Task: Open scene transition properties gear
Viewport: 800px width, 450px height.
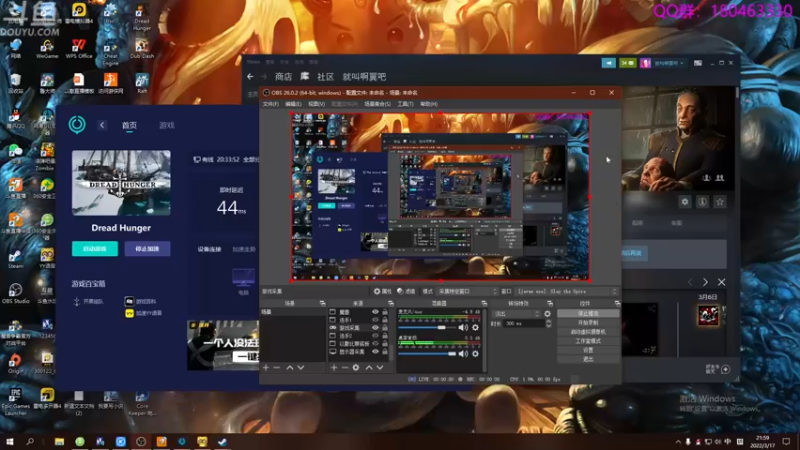Action: click(x=547, y=314)
